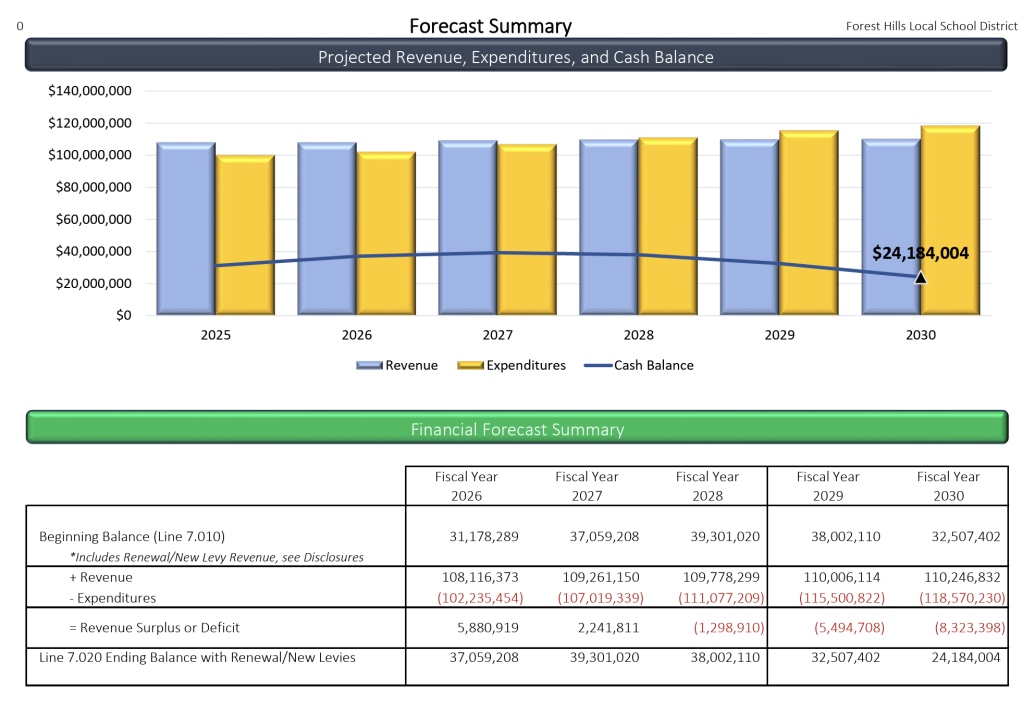Click the $140,000,000 y-axis label
The width and height of the screenshot is (1035, 701).
coord(90,91)
